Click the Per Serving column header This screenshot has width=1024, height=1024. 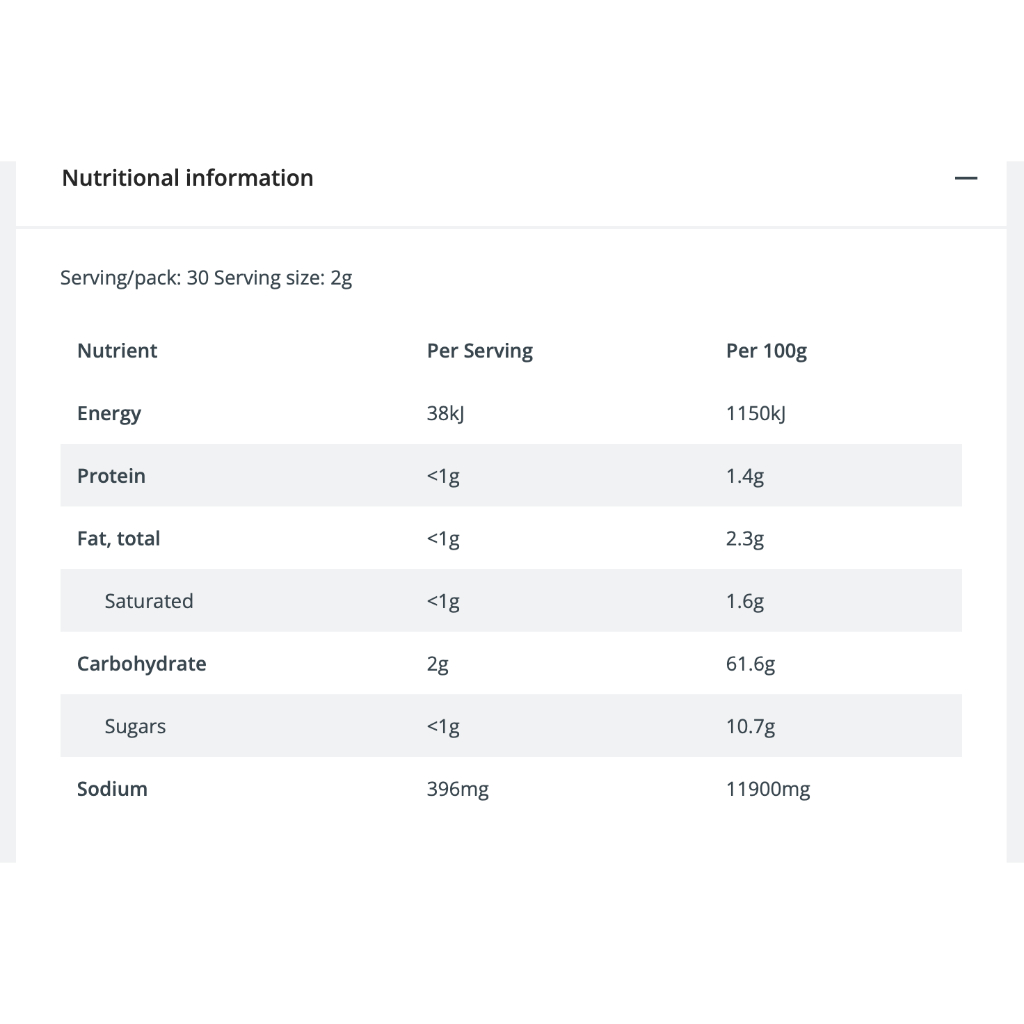479,351
